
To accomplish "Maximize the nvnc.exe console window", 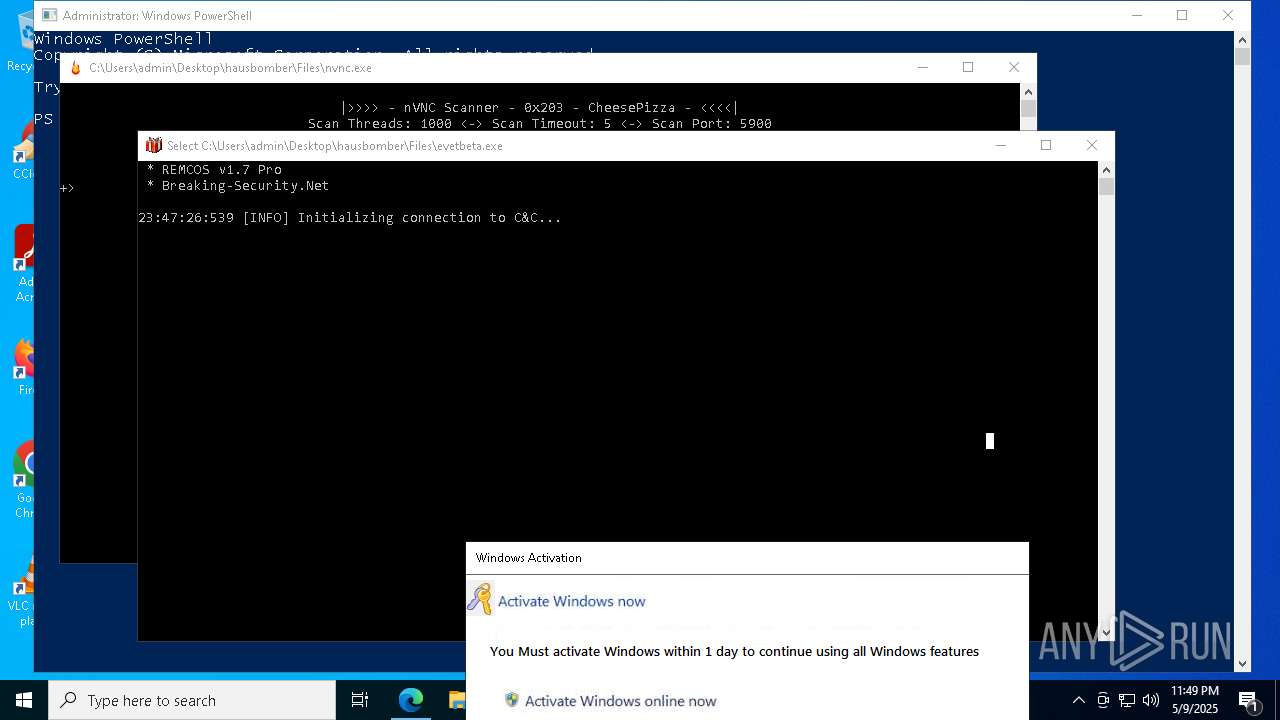I will [968, 68].
